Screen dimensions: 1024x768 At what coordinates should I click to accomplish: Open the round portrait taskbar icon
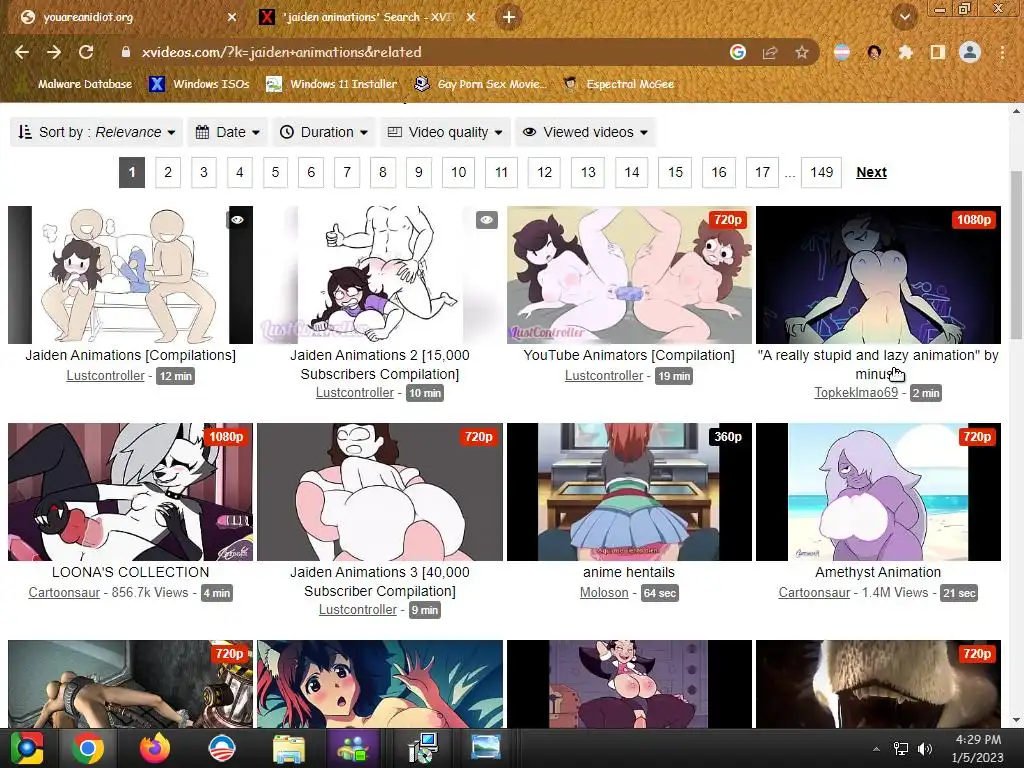click(x=221, y=748)
